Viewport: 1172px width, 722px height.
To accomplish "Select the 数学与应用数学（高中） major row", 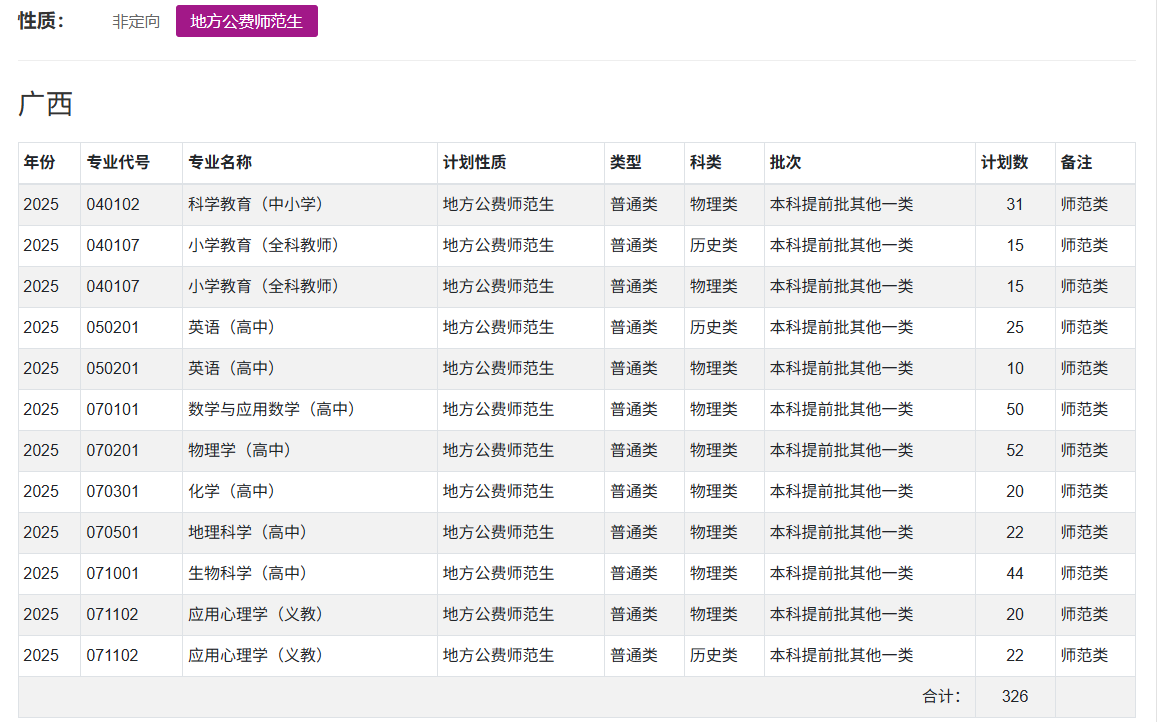I will point(272,409).
